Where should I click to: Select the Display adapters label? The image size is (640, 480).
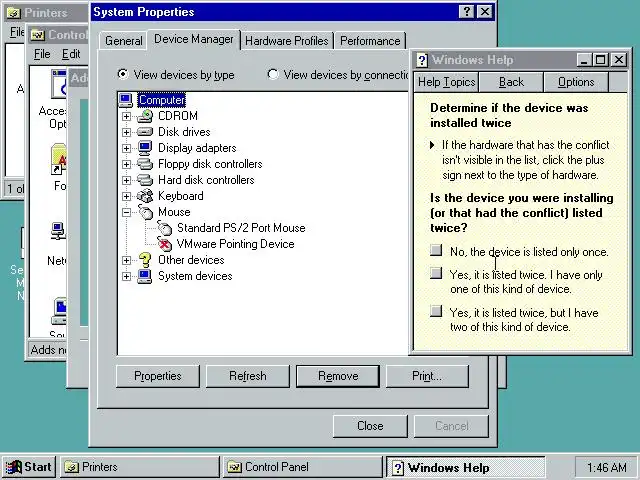197,148
